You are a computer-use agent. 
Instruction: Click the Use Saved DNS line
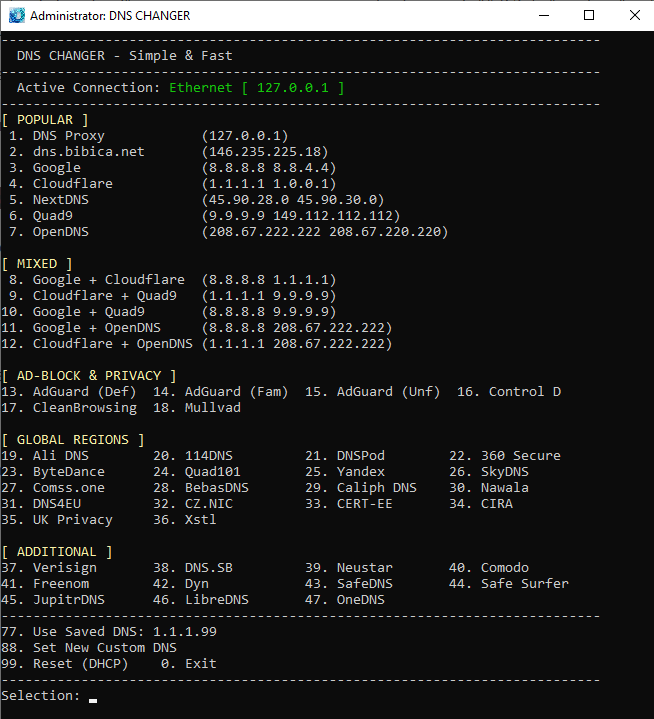pos(109,632)
